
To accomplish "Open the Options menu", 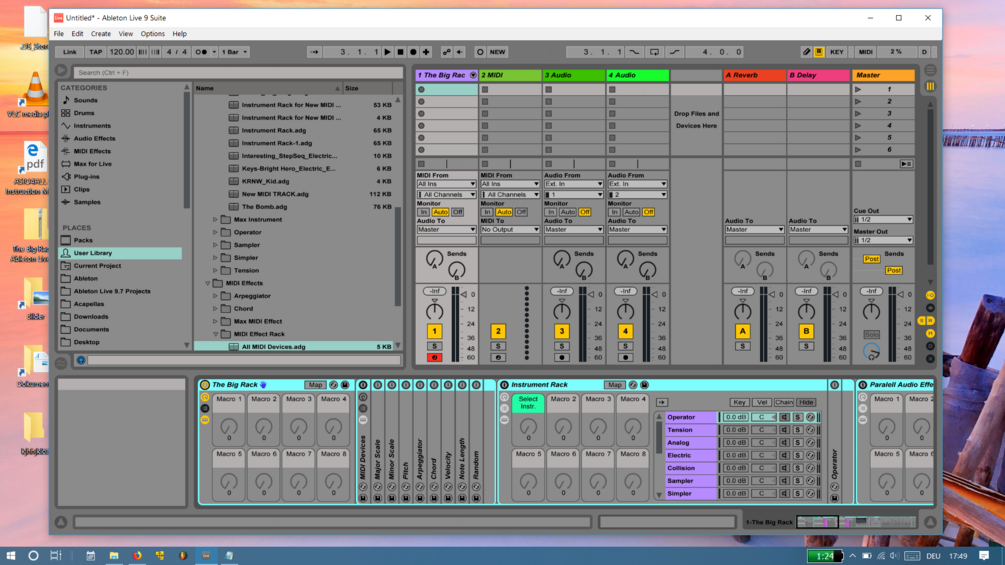I will click(x=153, y=33).
